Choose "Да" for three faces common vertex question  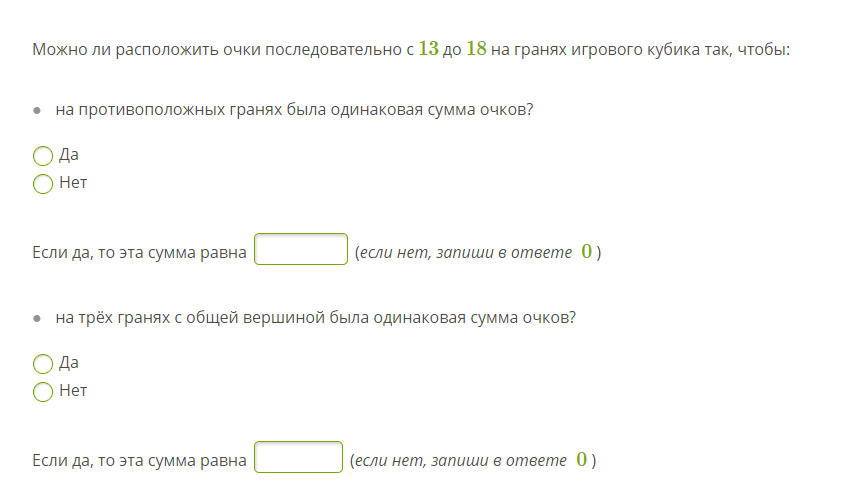(43, 363)
